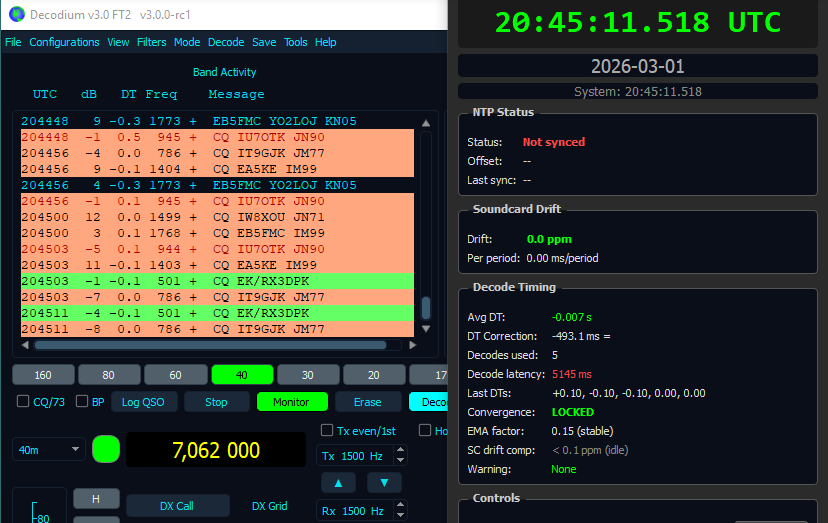Open the Decode menu
The image size is (828, 523).
226,42
